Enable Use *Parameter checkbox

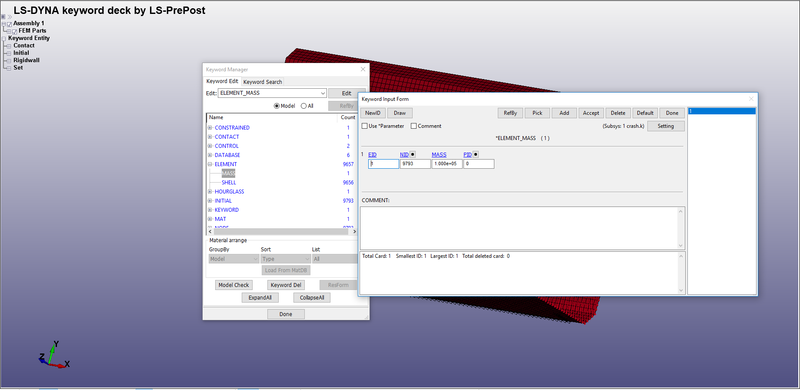(364, 126)
